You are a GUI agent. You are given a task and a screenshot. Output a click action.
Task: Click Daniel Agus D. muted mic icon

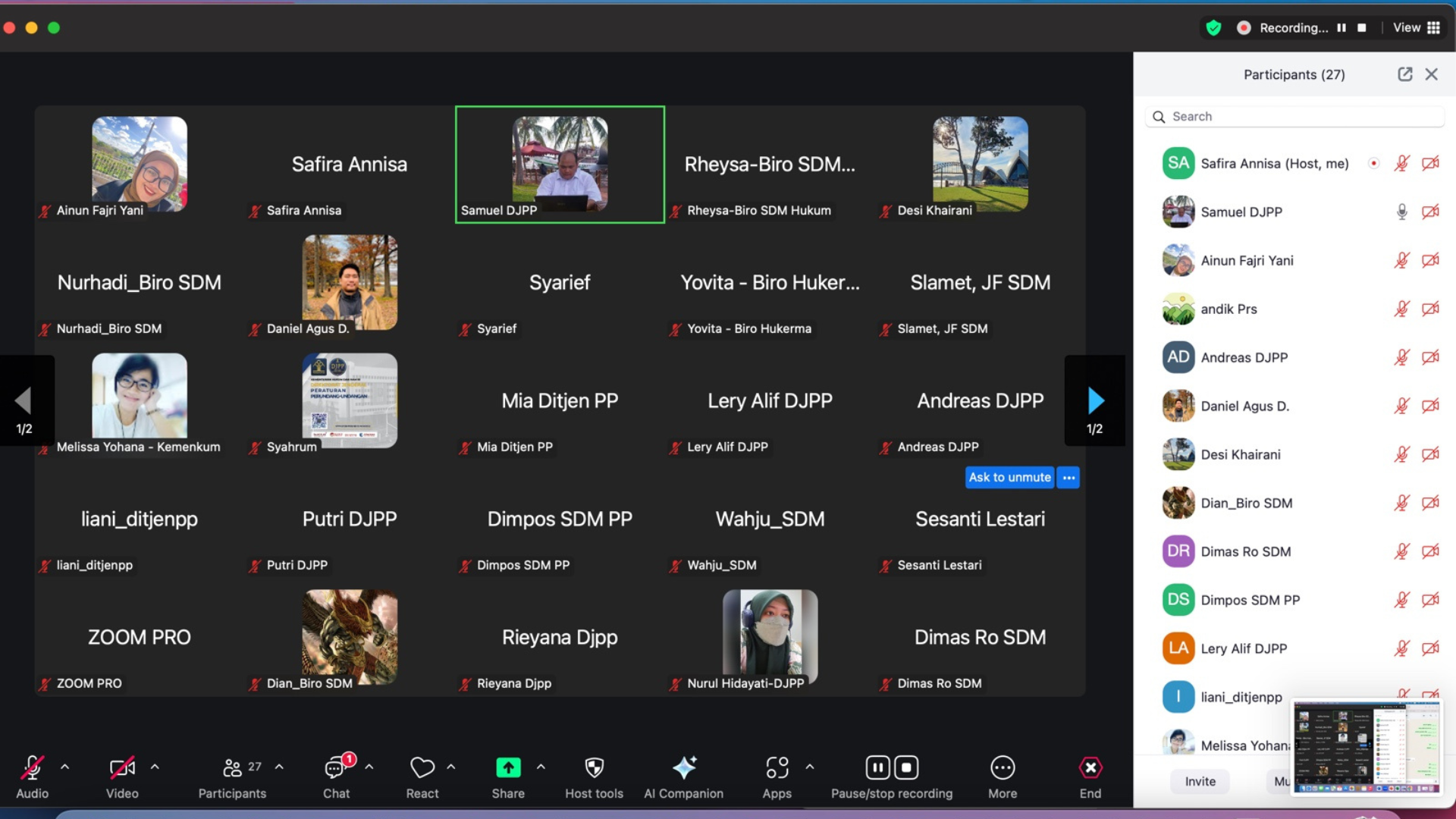(x=1402, y=406)
